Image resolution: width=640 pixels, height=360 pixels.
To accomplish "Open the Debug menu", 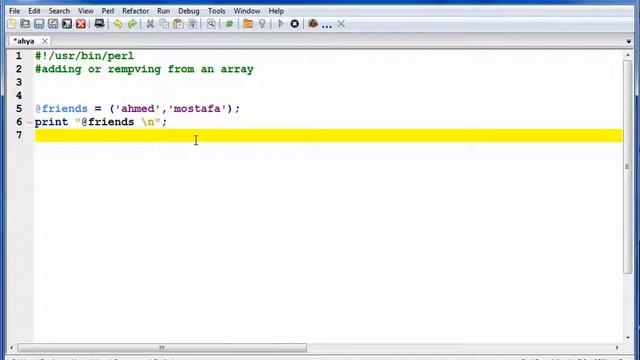I will (x=189, y=11).
